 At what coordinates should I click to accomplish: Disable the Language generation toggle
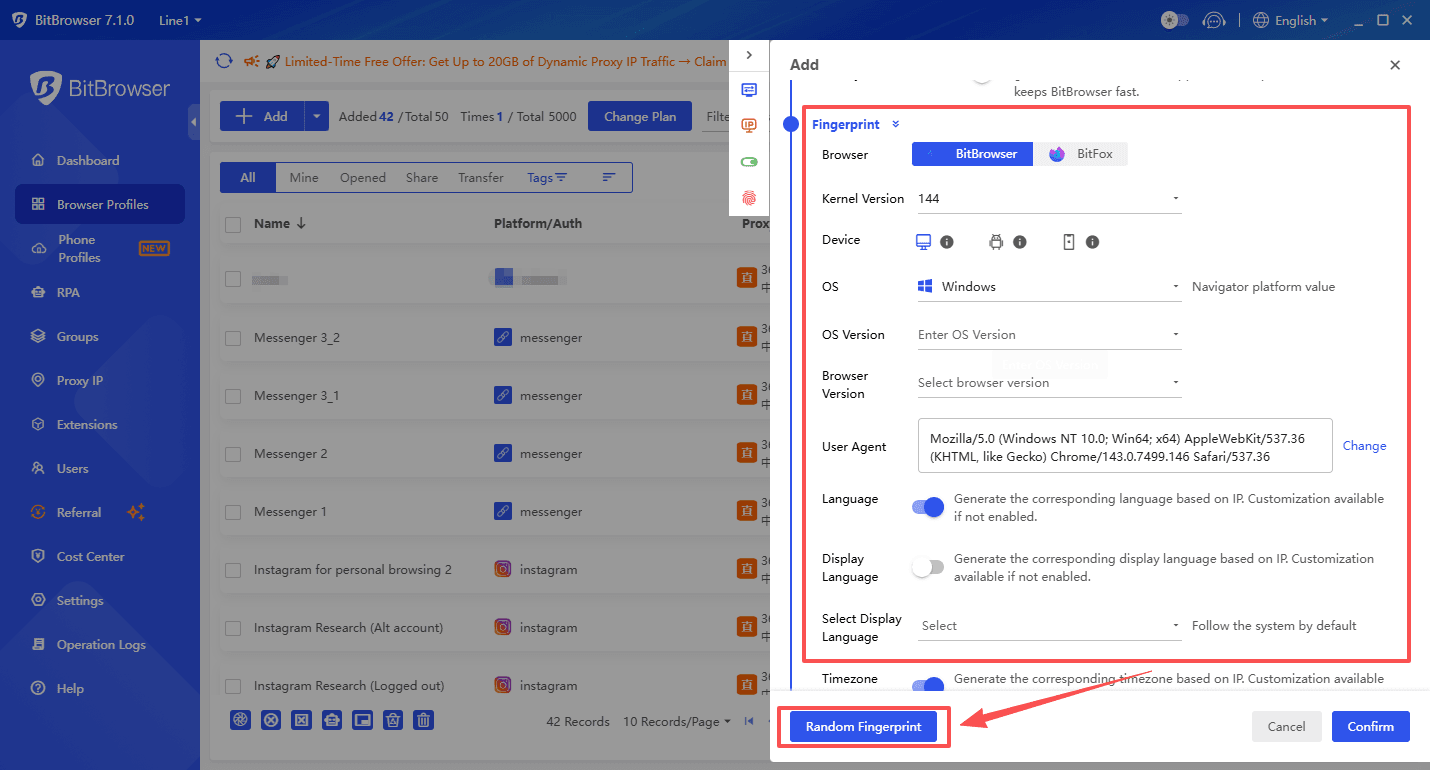[928, 507]
